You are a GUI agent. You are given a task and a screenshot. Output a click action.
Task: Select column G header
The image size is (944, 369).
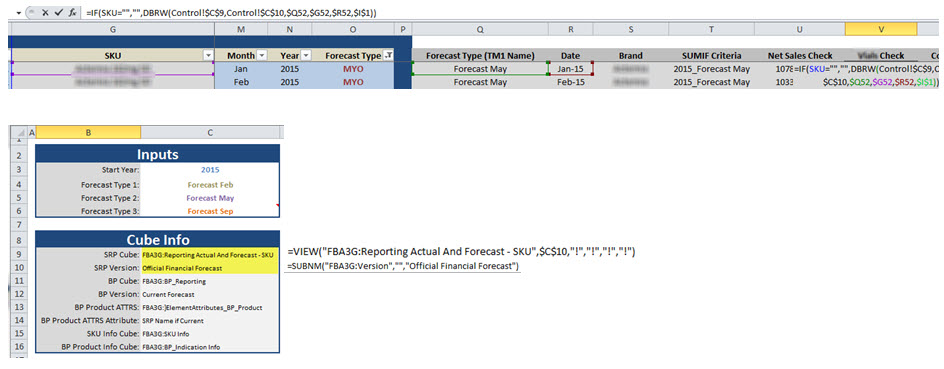point(113,29)
